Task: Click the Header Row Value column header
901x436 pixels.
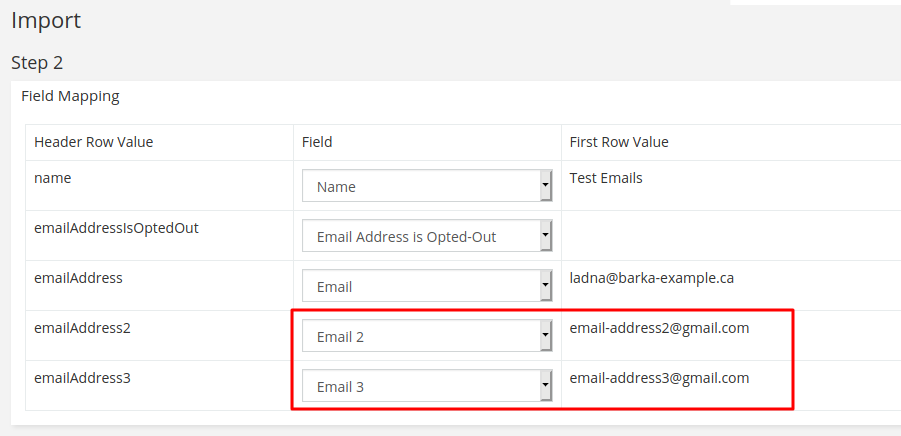Action: [x=93, y=142]
